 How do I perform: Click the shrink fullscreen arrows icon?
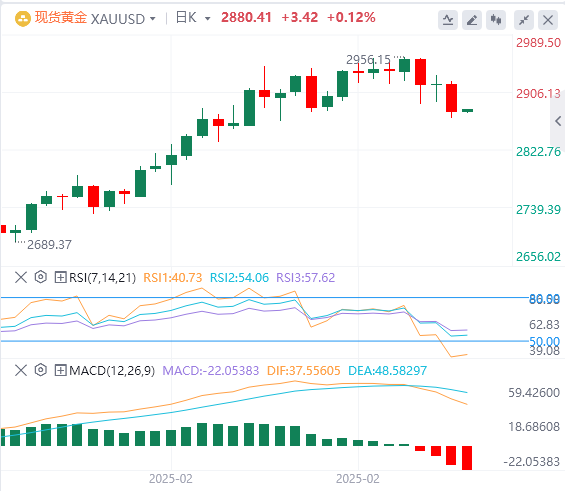[x=524, y=20]
